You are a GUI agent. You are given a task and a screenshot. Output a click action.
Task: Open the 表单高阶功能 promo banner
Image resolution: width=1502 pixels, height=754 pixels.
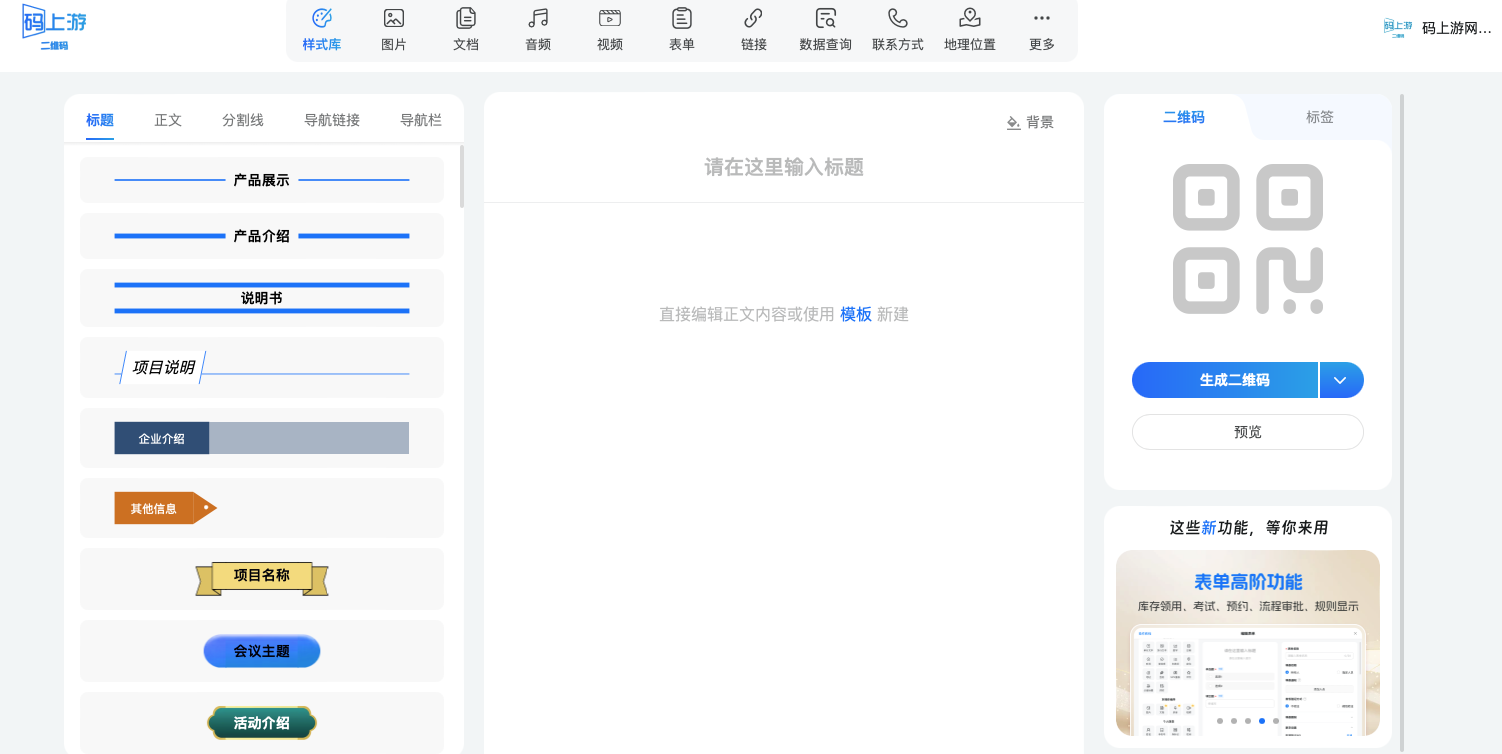click(1248, 642)
